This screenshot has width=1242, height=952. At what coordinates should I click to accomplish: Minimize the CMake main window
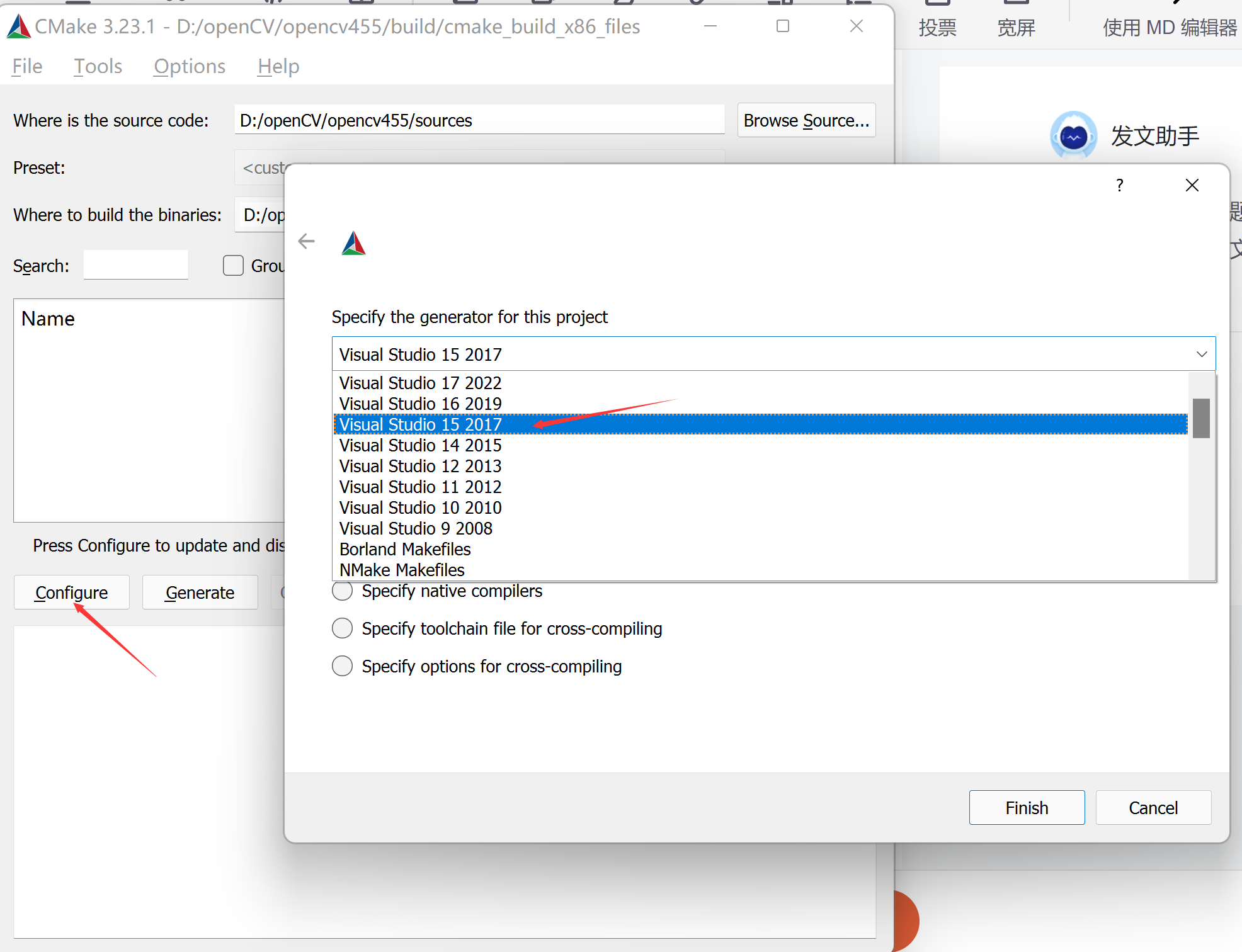(710, 26)
